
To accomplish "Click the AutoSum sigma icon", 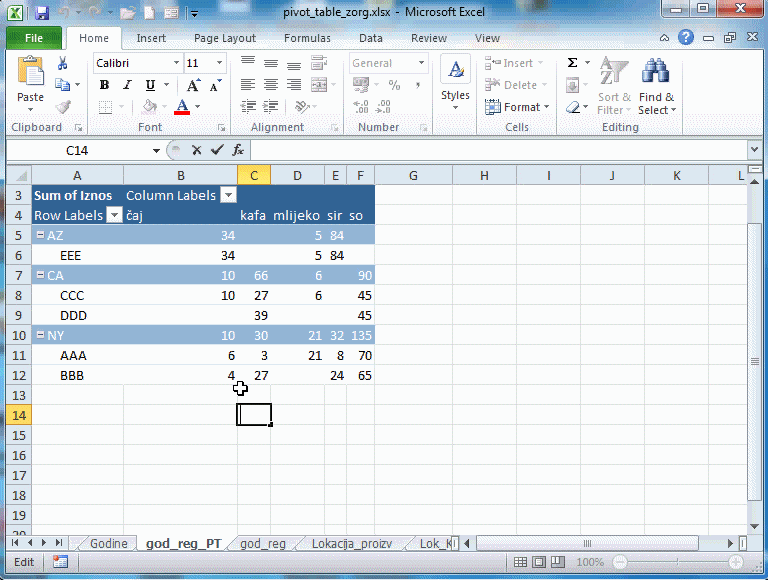I will coord(572,63).
